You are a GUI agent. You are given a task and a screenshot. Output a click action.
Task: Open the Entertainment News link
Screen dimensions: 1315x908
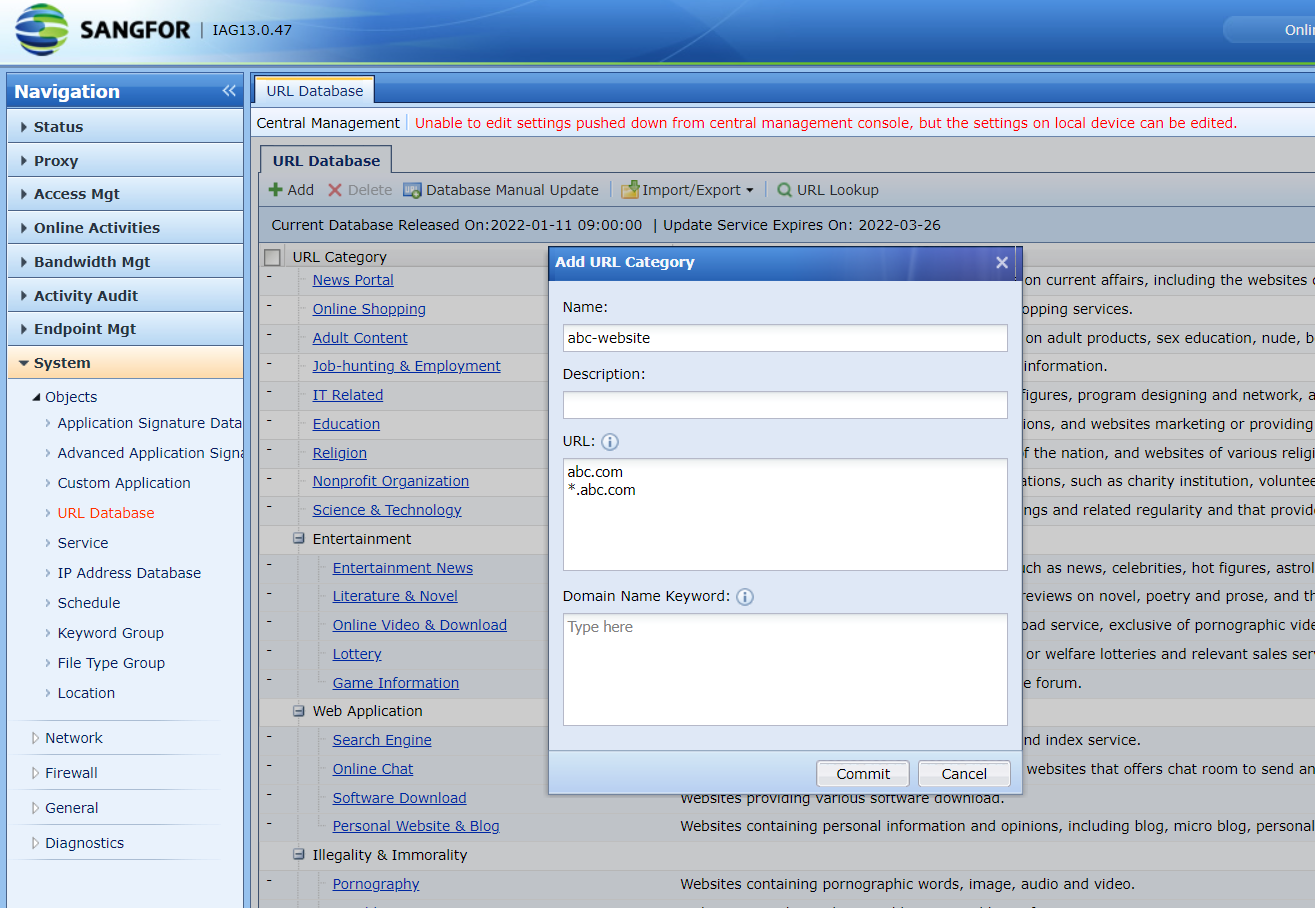point(403,568)
